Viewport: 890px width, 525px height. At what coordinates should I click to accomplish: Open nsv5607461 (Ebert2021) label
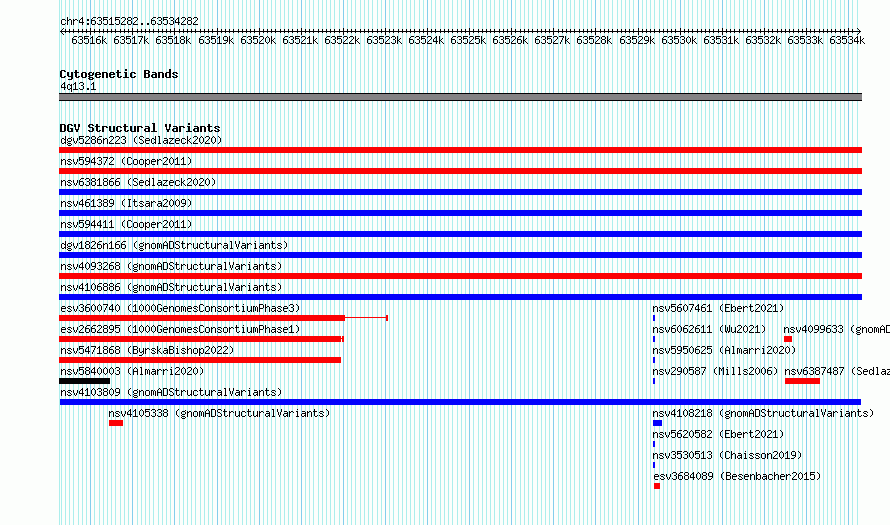718,308
